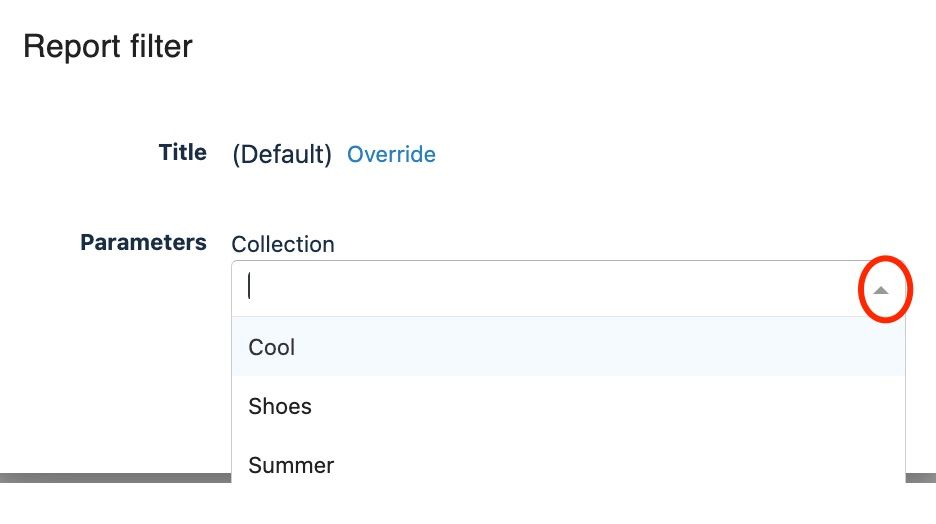Pick the Summer collection option
936x524 pixels.
(291, 465)
